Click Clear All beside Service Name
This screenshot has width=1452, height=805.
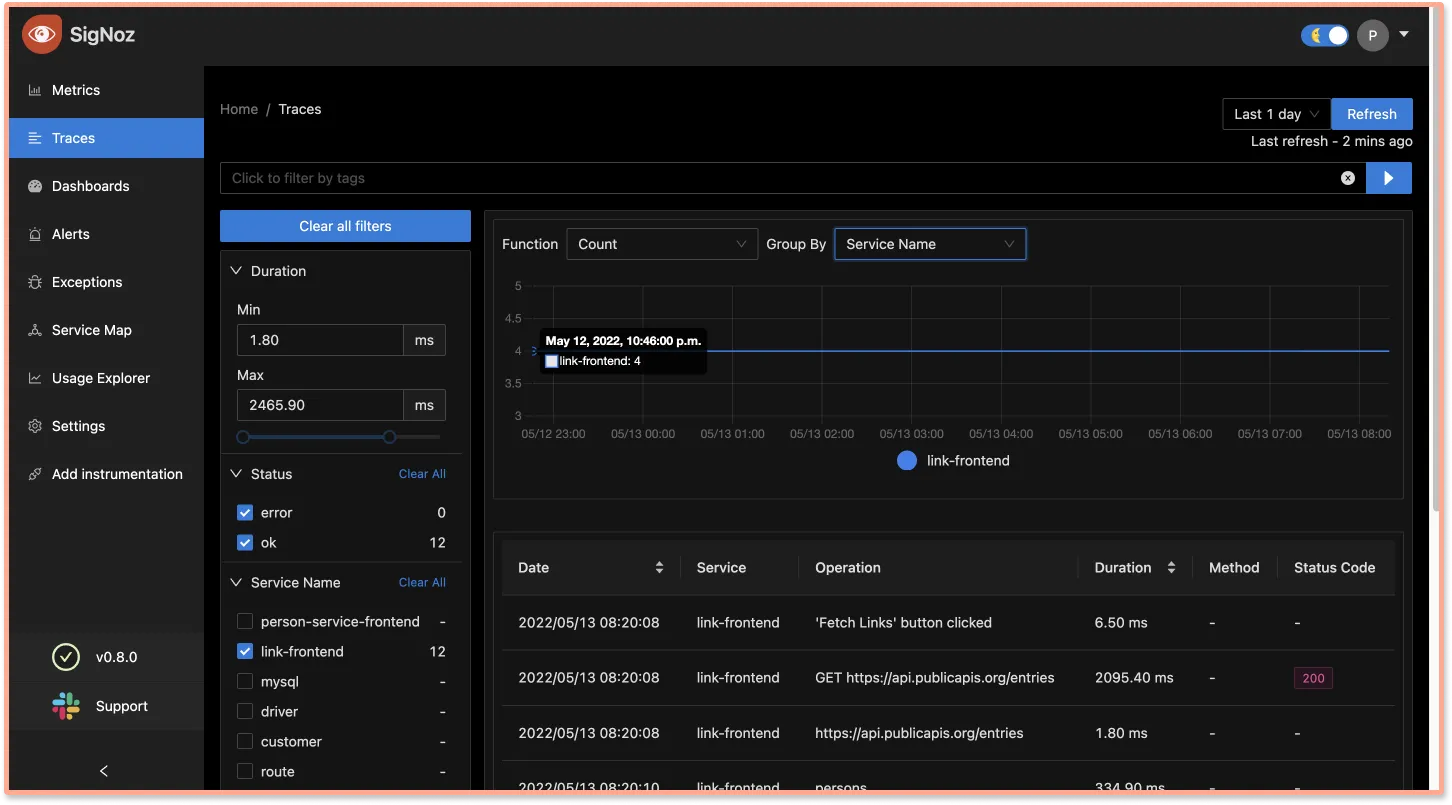pos(422,582)
